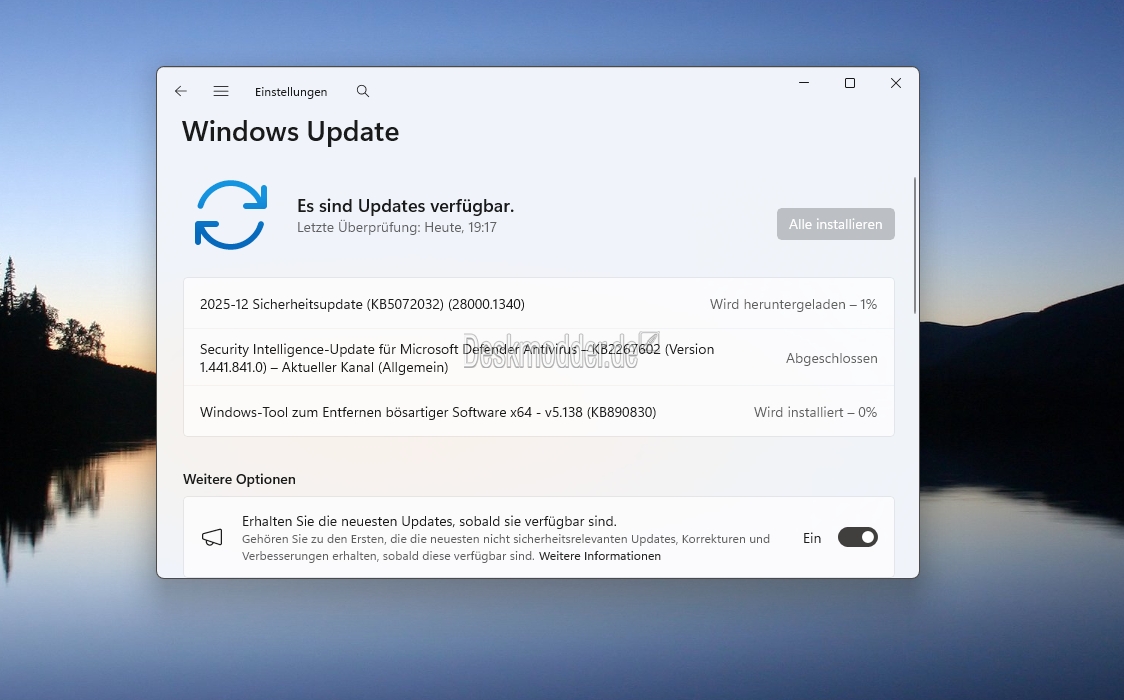
Task: Select the 2025-12 Sicherheitsupdate KB5072032 entry
Action: (362, 304)
